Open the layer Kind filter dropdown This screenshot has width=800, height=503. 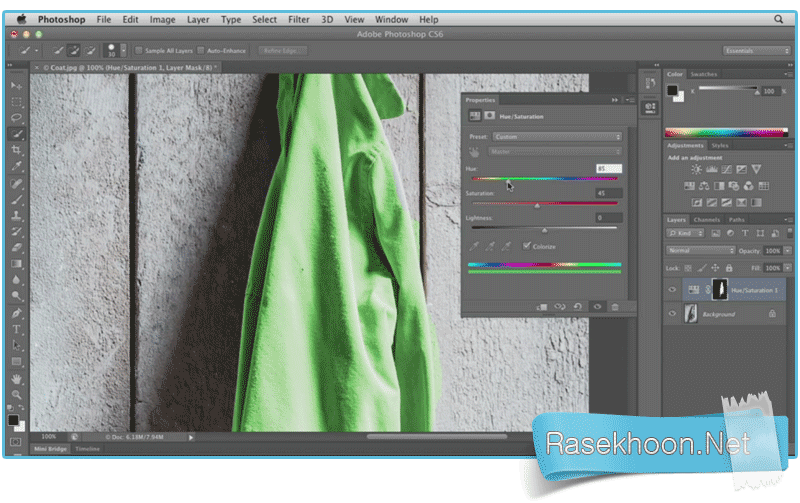point(685,233)
